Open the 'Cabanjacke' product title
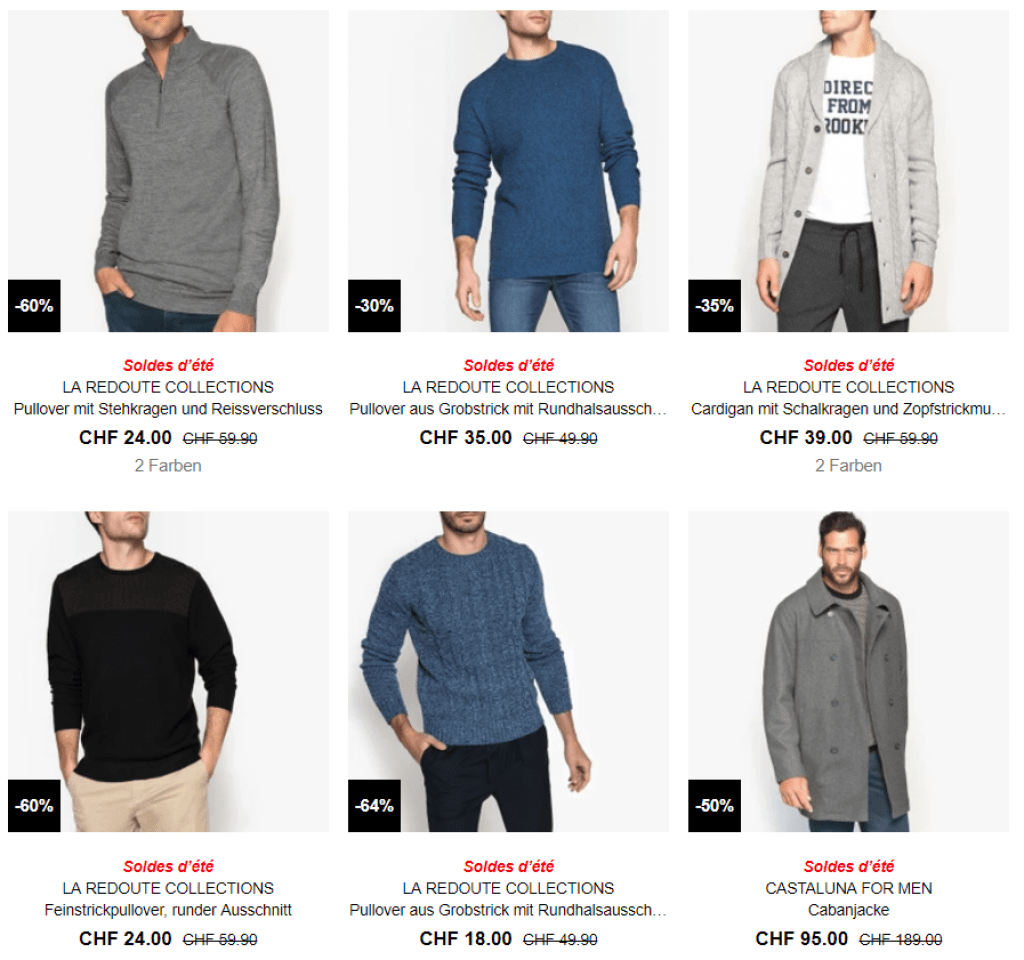The height and width of the screenshot is (960, 1024). [848, 910]
